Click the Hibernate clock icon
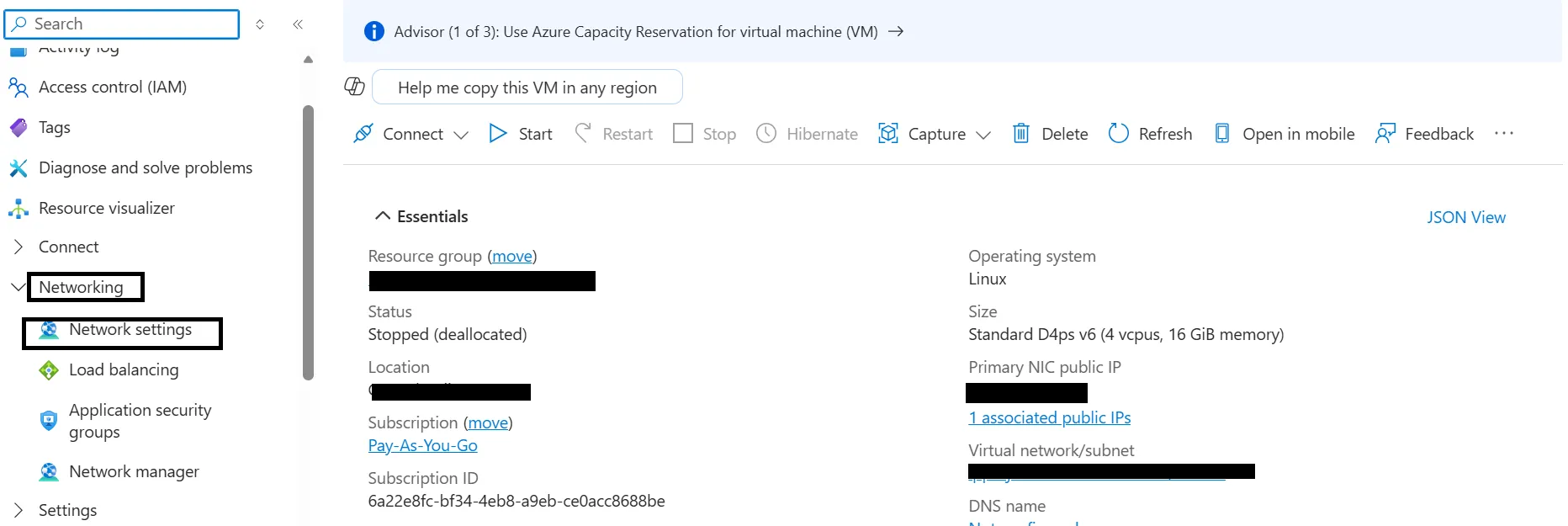The height and width of the screenshot is (526, 1568). click(766, 133)
